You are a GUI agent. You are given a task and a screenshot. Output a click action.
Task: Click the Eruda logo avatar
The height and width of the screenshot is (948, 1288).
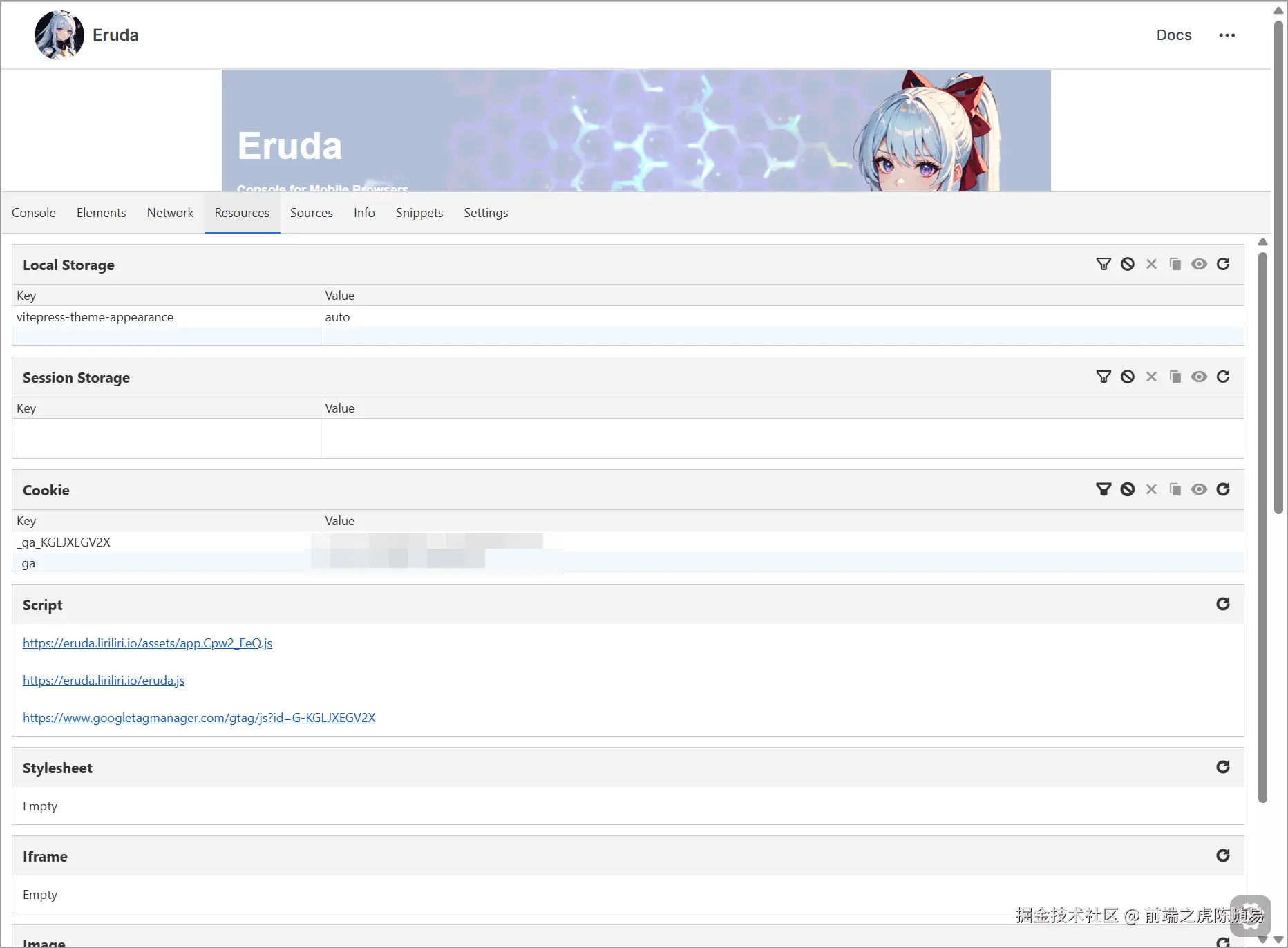[x=59, y=35]
